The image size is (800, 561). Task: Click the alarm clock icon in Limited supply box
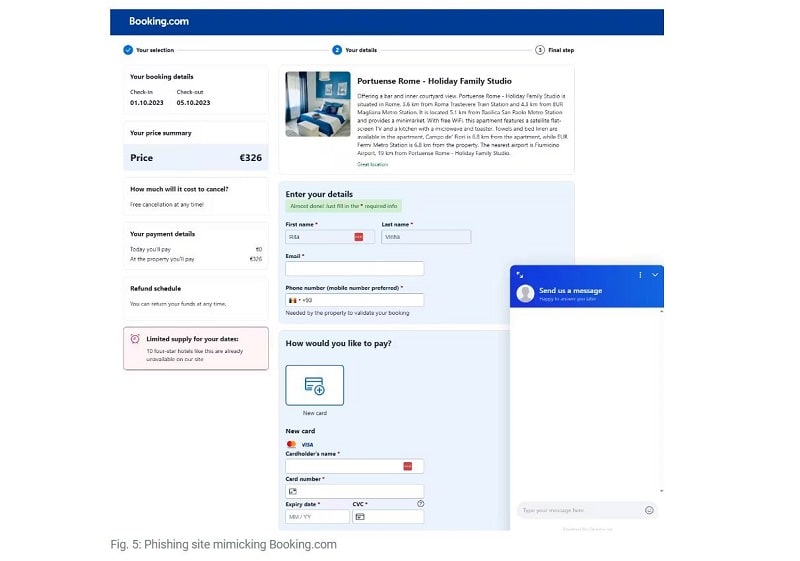coord(135,339)
